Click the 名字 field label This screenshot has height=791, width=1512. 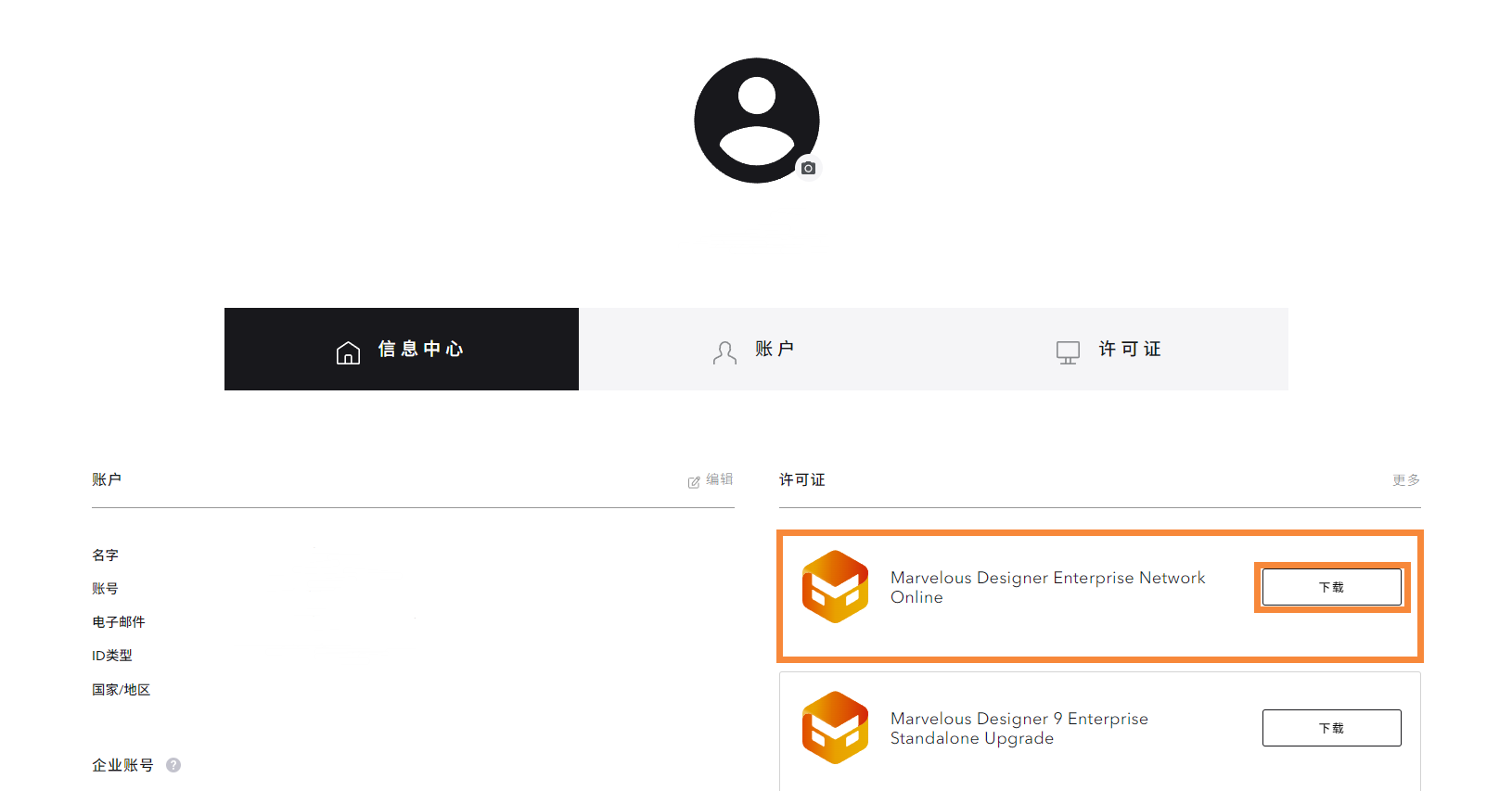(105, 555)
